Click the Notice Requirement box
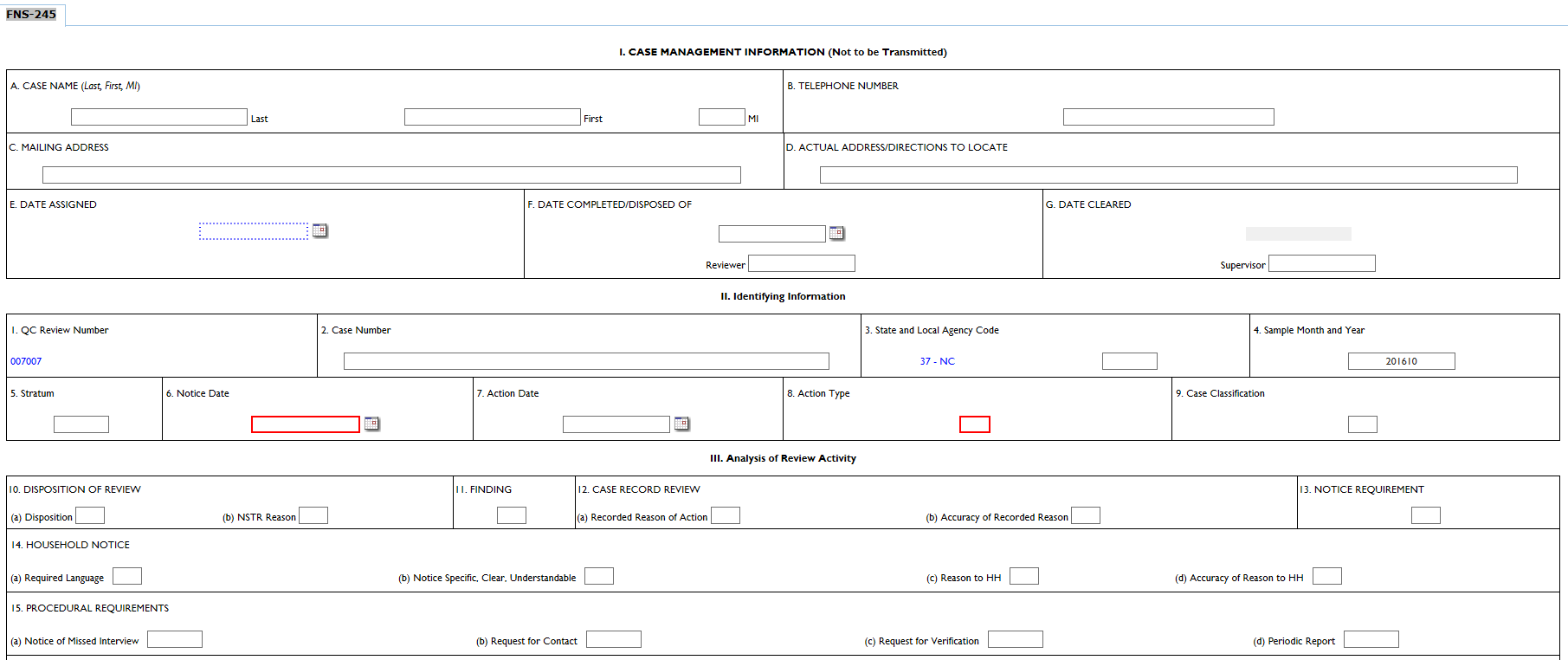 pos(1426,515)
